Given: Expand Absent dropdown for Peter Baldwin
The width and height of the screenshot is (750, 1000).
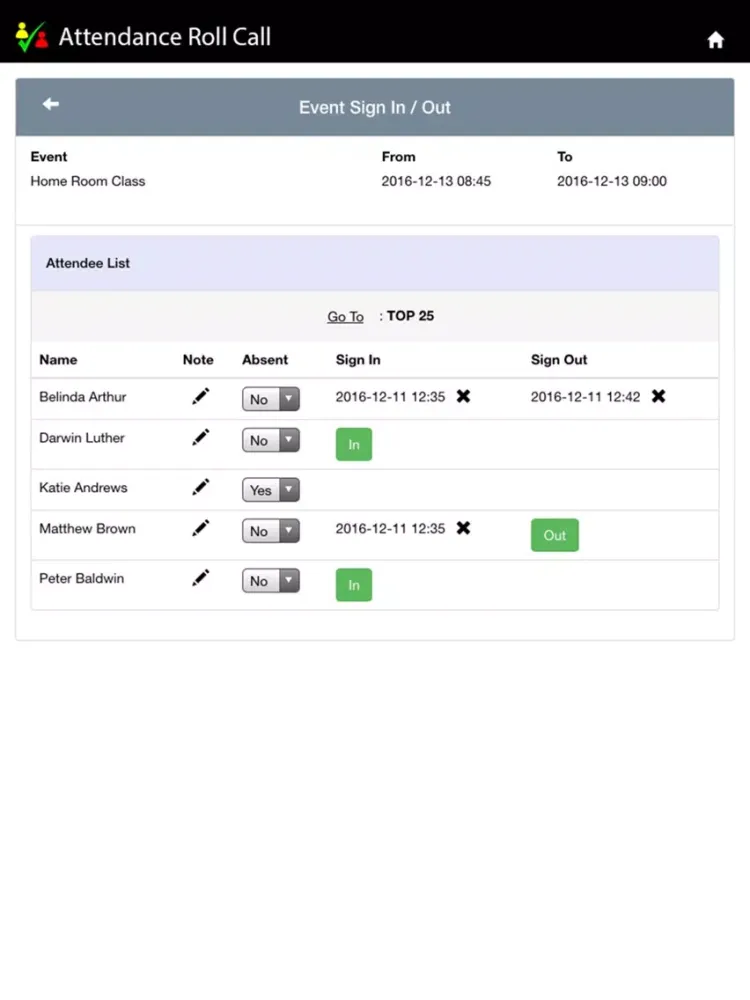Looking at the screenshot, I should click(271, 581).
